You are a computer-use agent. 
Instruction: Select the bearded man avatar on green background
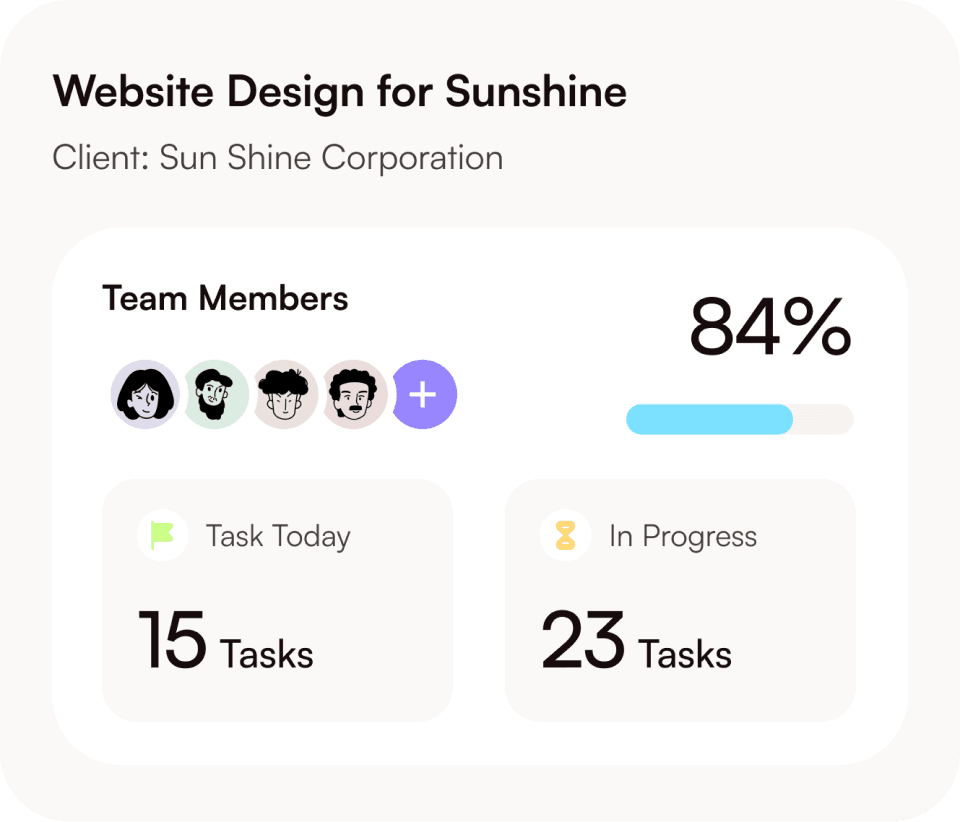(x=215, y=395)
